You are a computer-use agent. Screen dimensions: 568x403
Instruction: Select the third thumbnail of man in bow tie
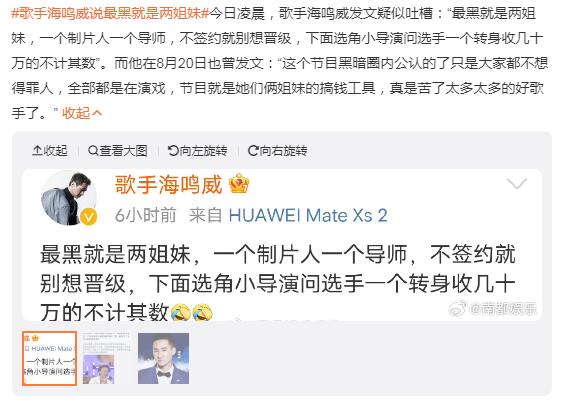click(163, 358)
